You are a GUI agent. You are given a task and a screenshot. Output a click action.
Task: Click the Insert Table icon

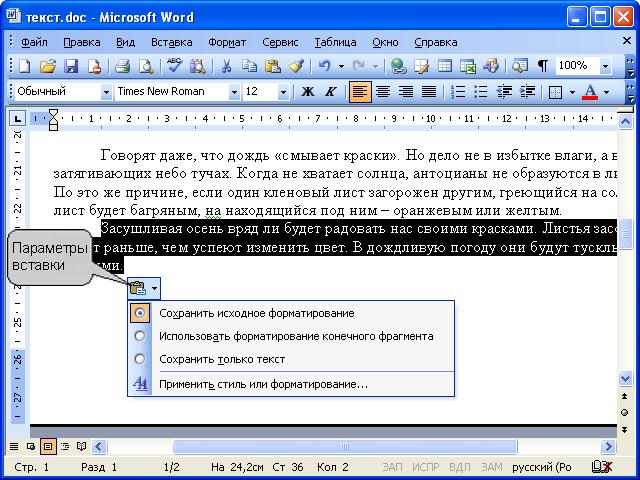444,66
